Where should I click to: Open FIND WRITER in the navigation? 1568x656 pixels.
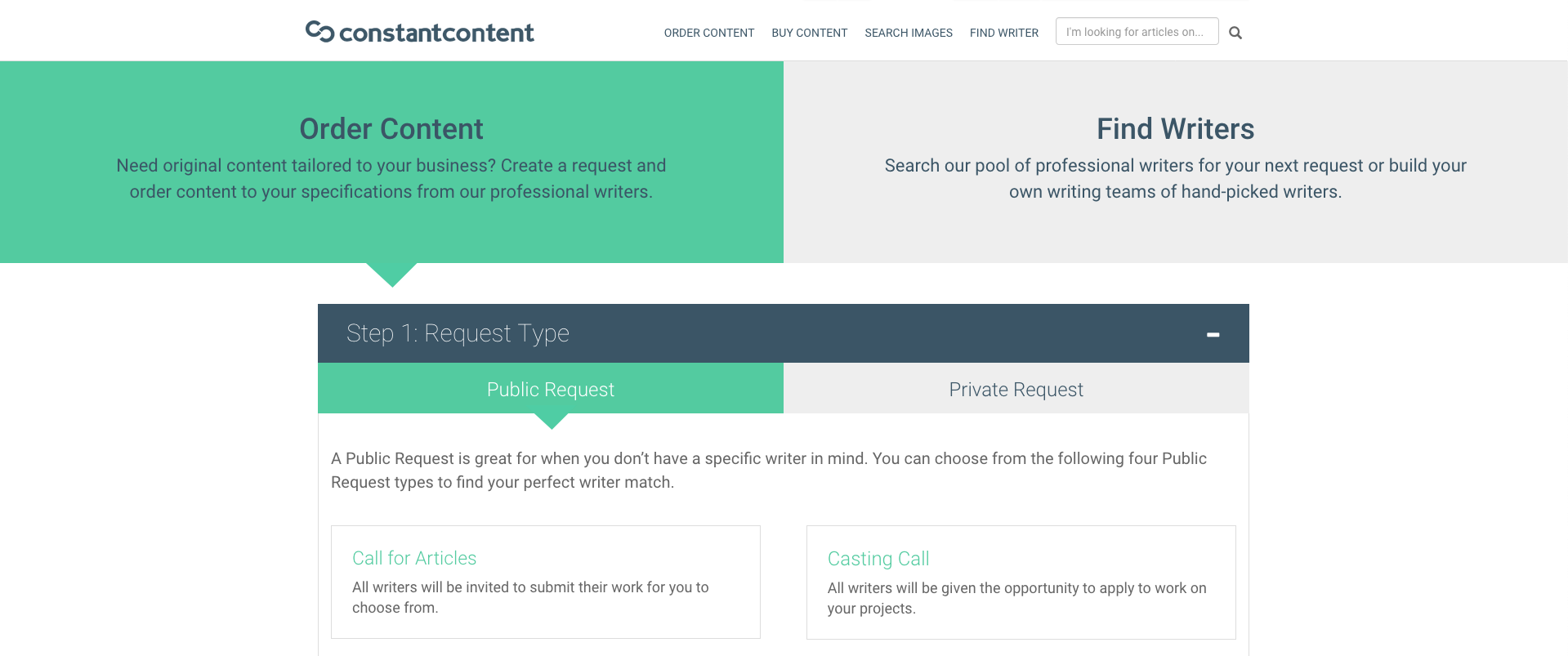click(1003, 33)
